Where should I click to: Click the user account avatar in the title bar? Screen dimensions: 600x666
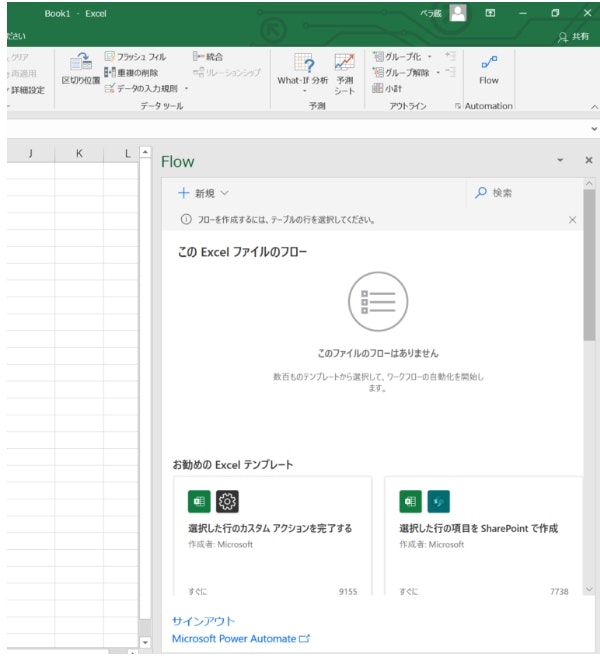458,13
